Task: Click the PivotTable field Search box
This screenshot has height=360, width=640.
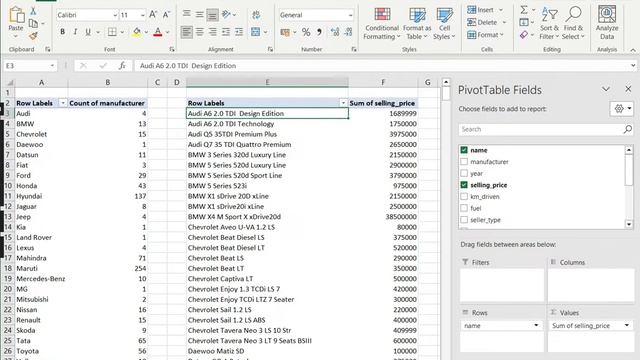Action: (x=546, y=129)
